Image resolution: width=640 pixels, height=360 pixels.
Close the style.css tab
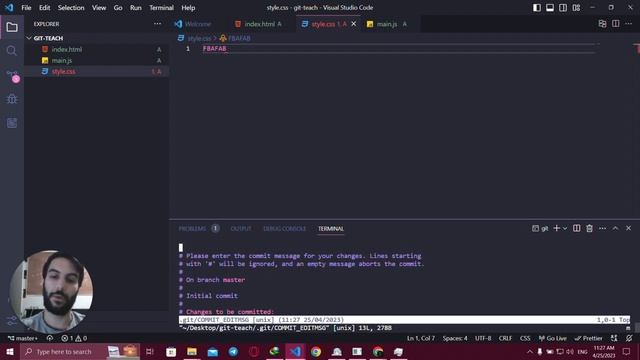tap(354, 24)
